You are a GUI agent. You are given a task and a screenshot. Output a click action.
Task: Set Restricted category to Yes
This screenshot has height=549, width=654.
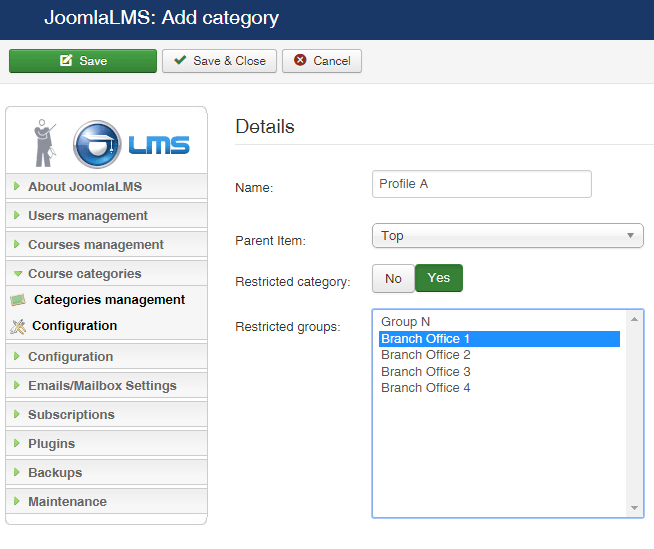point(438,279)
